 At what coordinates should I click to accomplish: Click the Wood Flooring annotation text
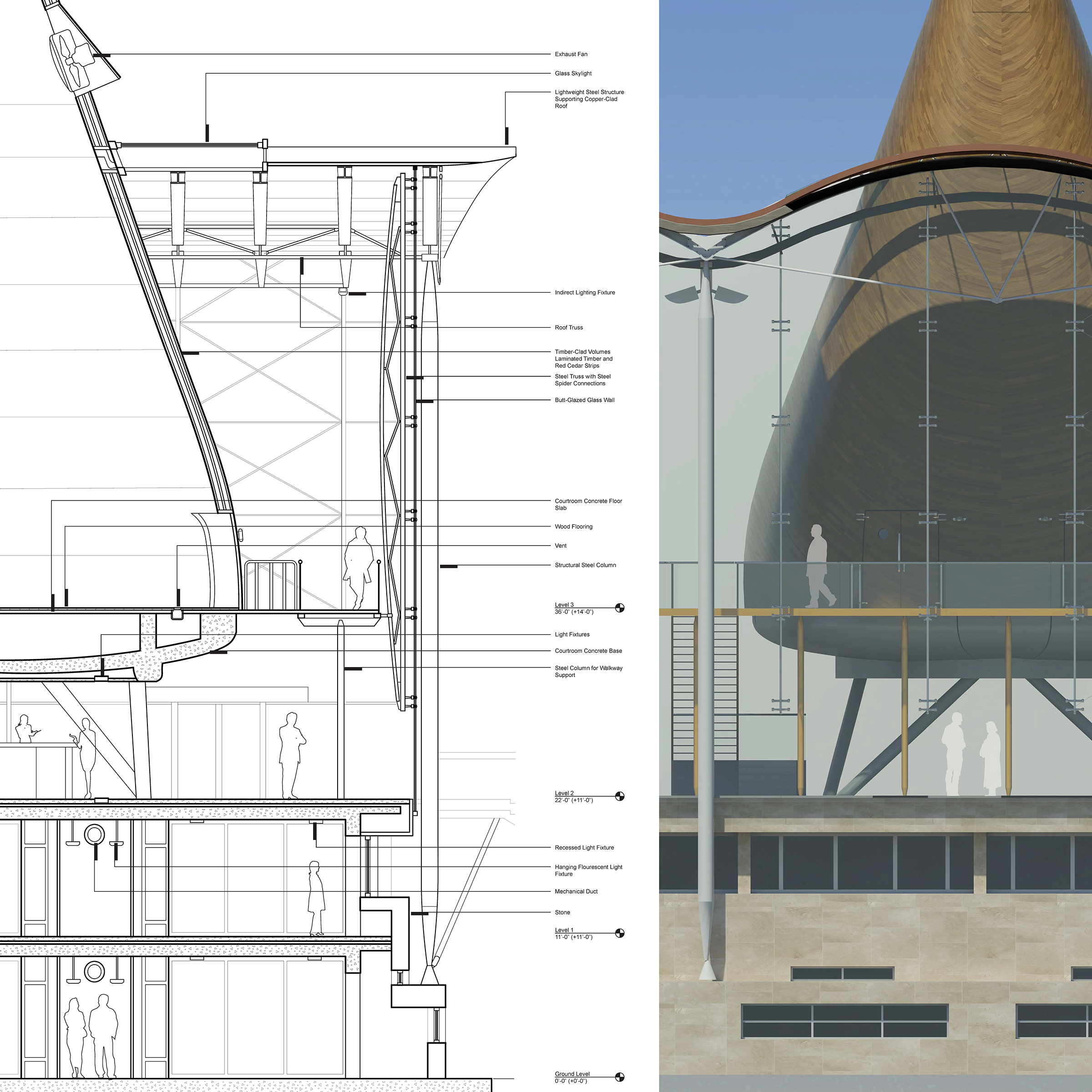click(x=573, y=527)
